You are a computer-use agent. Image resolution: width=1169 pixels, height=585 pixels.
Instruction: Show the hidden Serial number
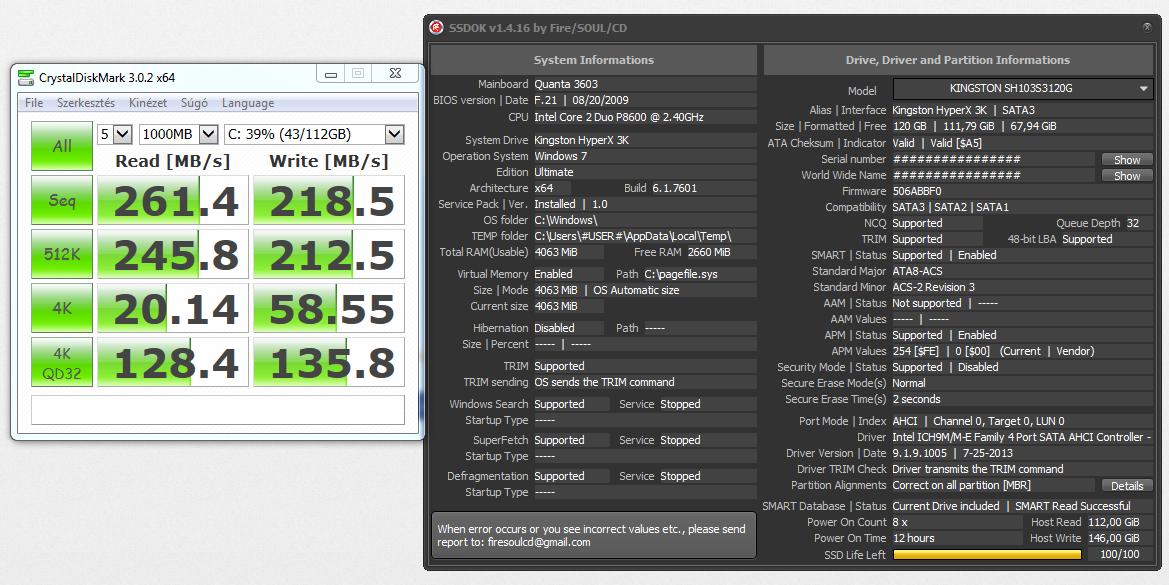point(1127,159)
